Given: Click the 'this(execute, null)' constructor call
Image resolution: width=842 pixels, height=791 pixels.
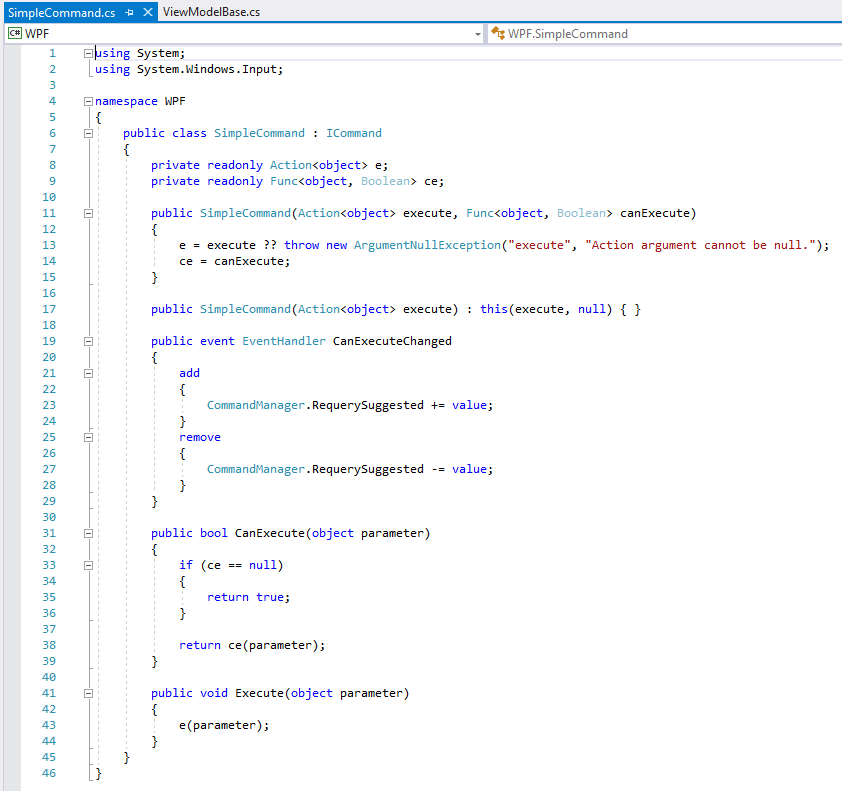Looking at the screenshot, I should pyautogui.click(x=546, y=309).
